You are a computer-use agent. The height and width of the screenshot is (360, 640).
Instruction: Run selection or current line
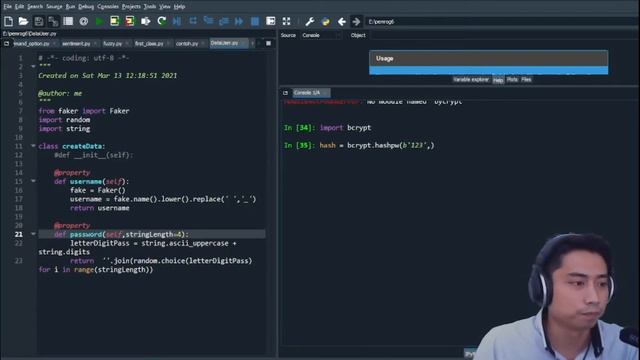click(145, 21)
